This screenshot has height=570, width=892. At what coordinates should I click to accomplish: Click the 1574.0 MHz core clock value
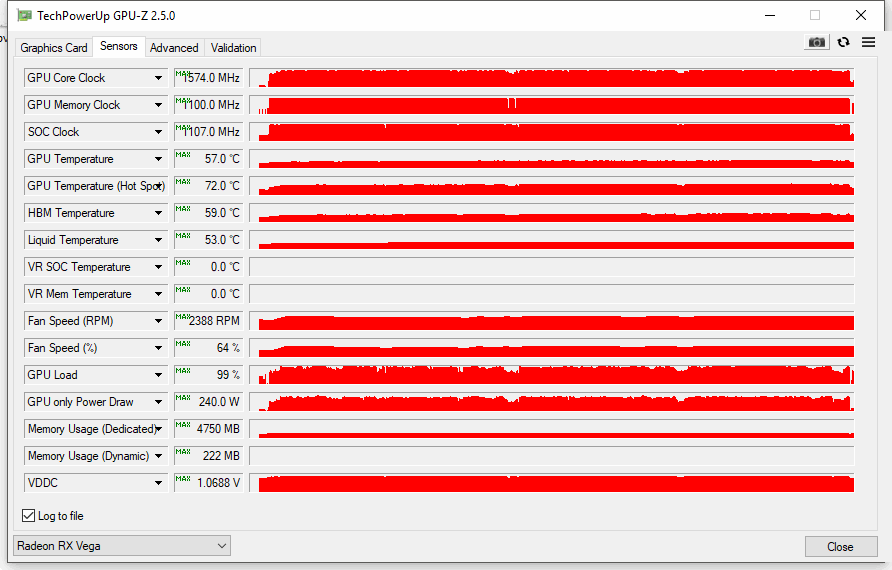pos(209,78)
